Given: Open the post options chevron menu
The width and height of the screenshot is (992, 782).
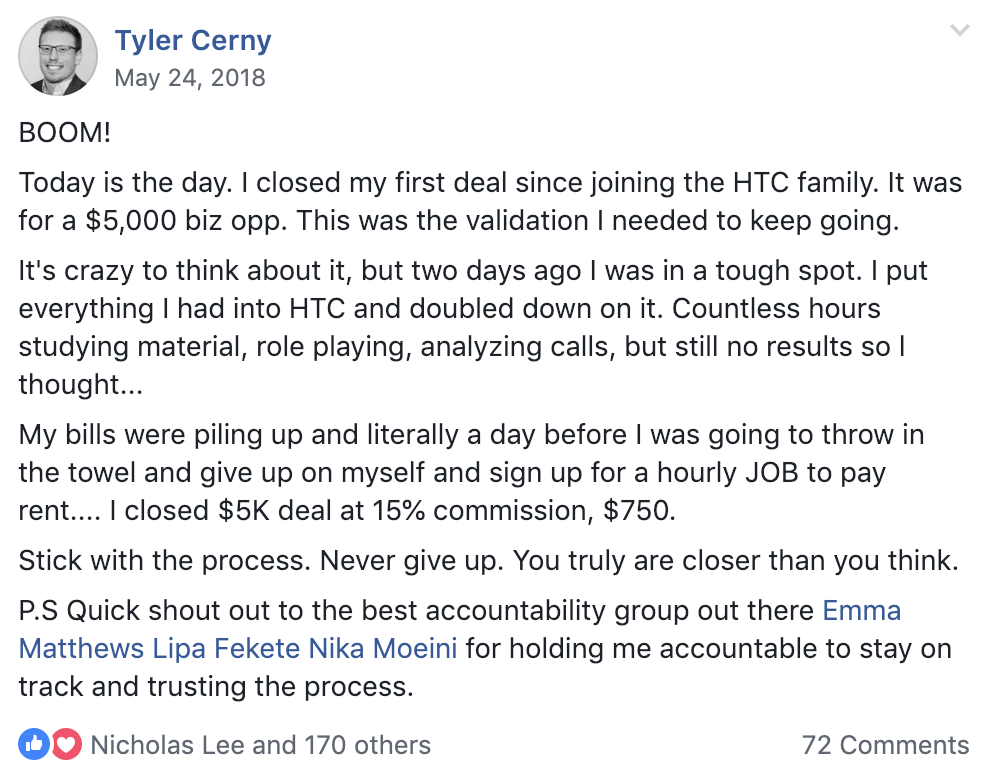Looking at the screenshot, I should 960,30.
